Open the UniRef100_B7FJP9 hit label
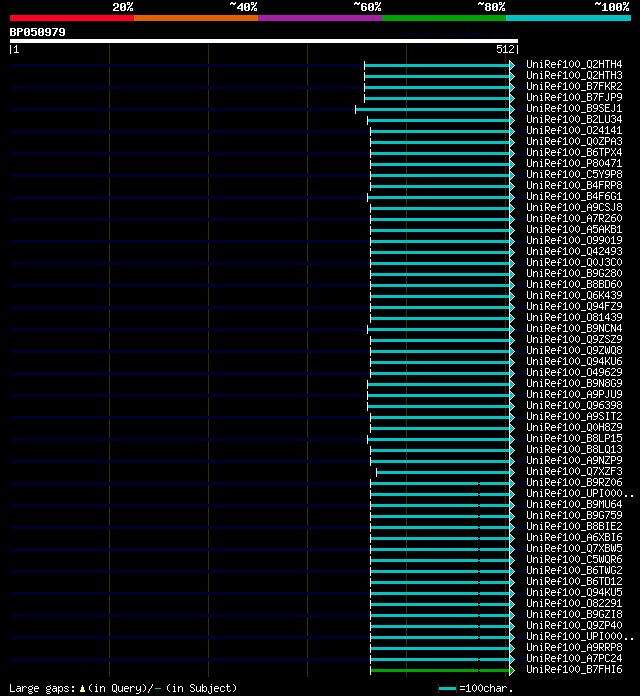This screenshot has width=640, height=696. click(574, 97)
